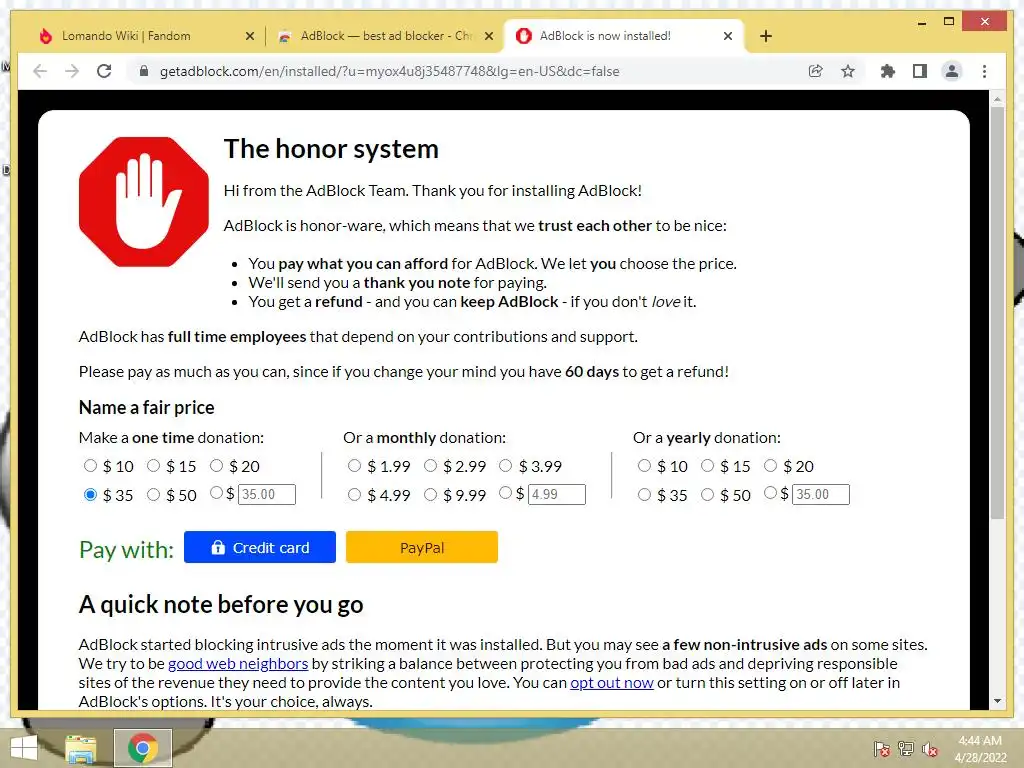The image size is (1024, 768).
Task: Select one time custom amount radio
Action: point(216,493)
